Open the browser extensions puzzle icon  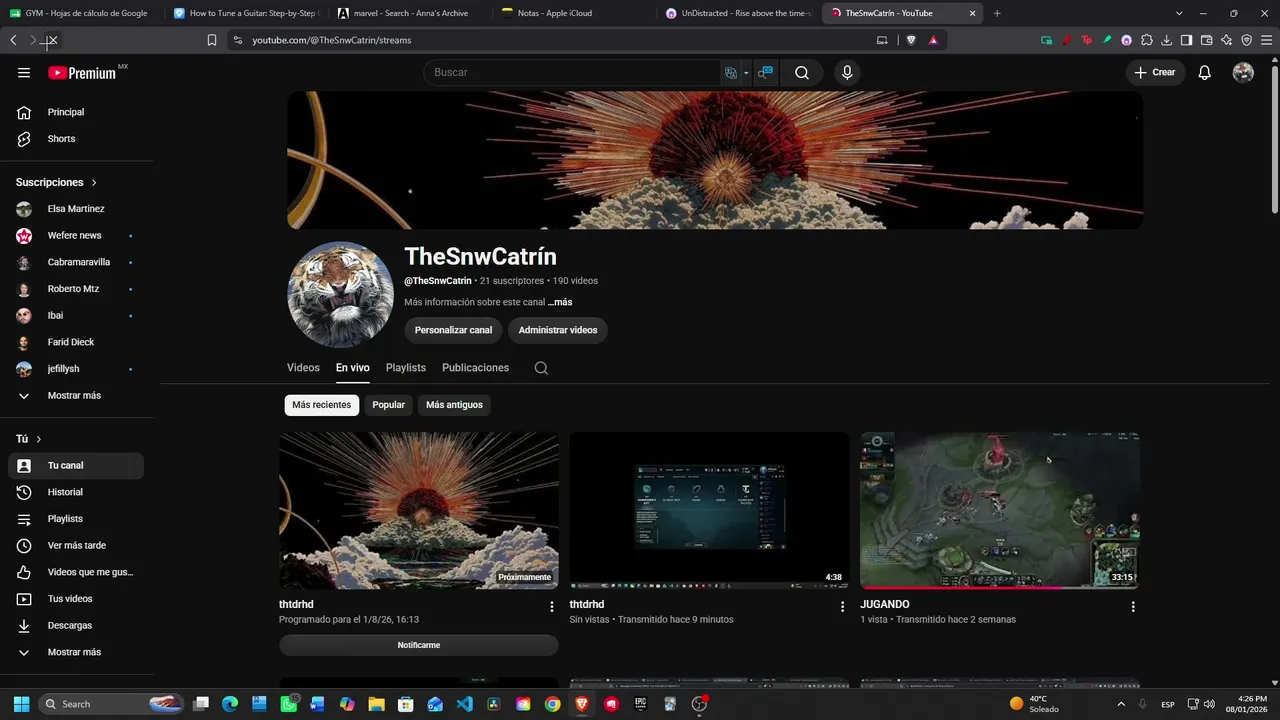[1146, 40]
